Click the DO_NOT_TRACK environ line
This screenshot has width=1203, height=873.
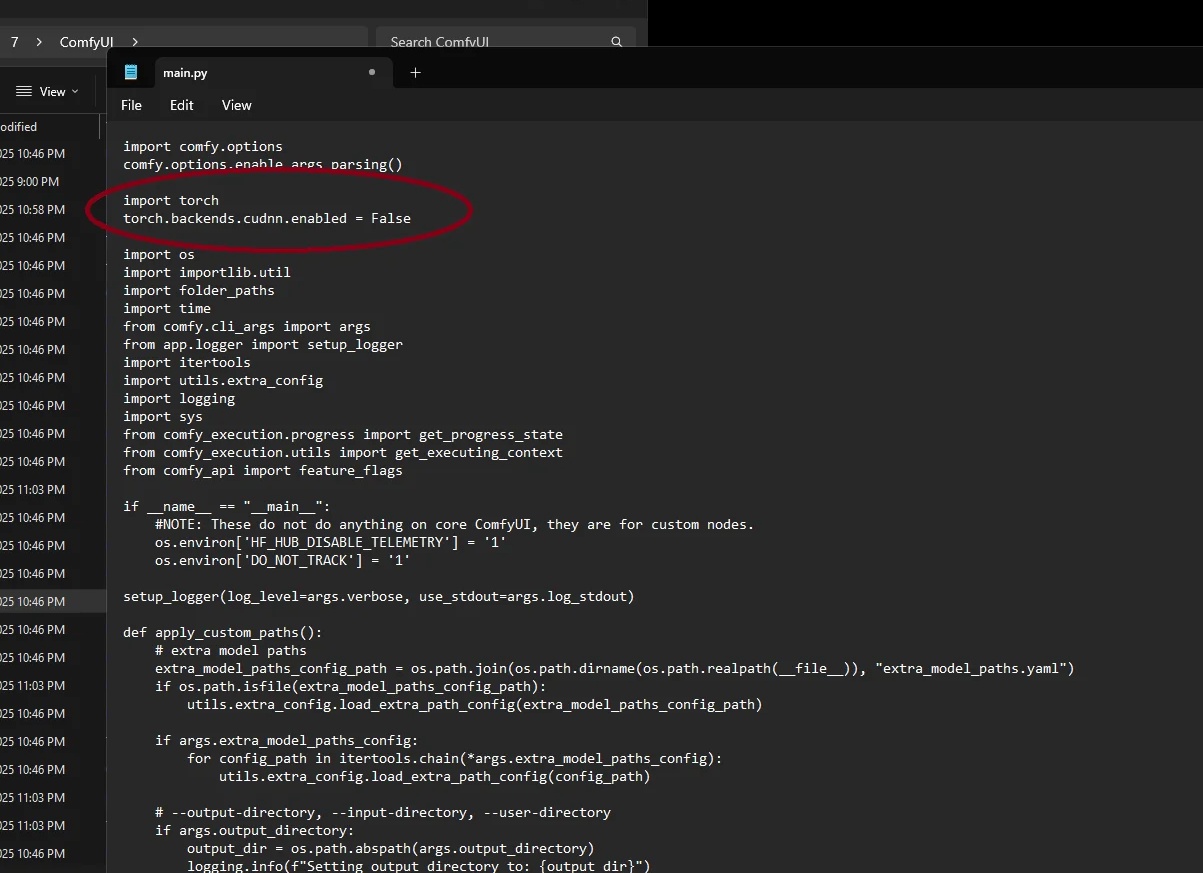[283, 560]
